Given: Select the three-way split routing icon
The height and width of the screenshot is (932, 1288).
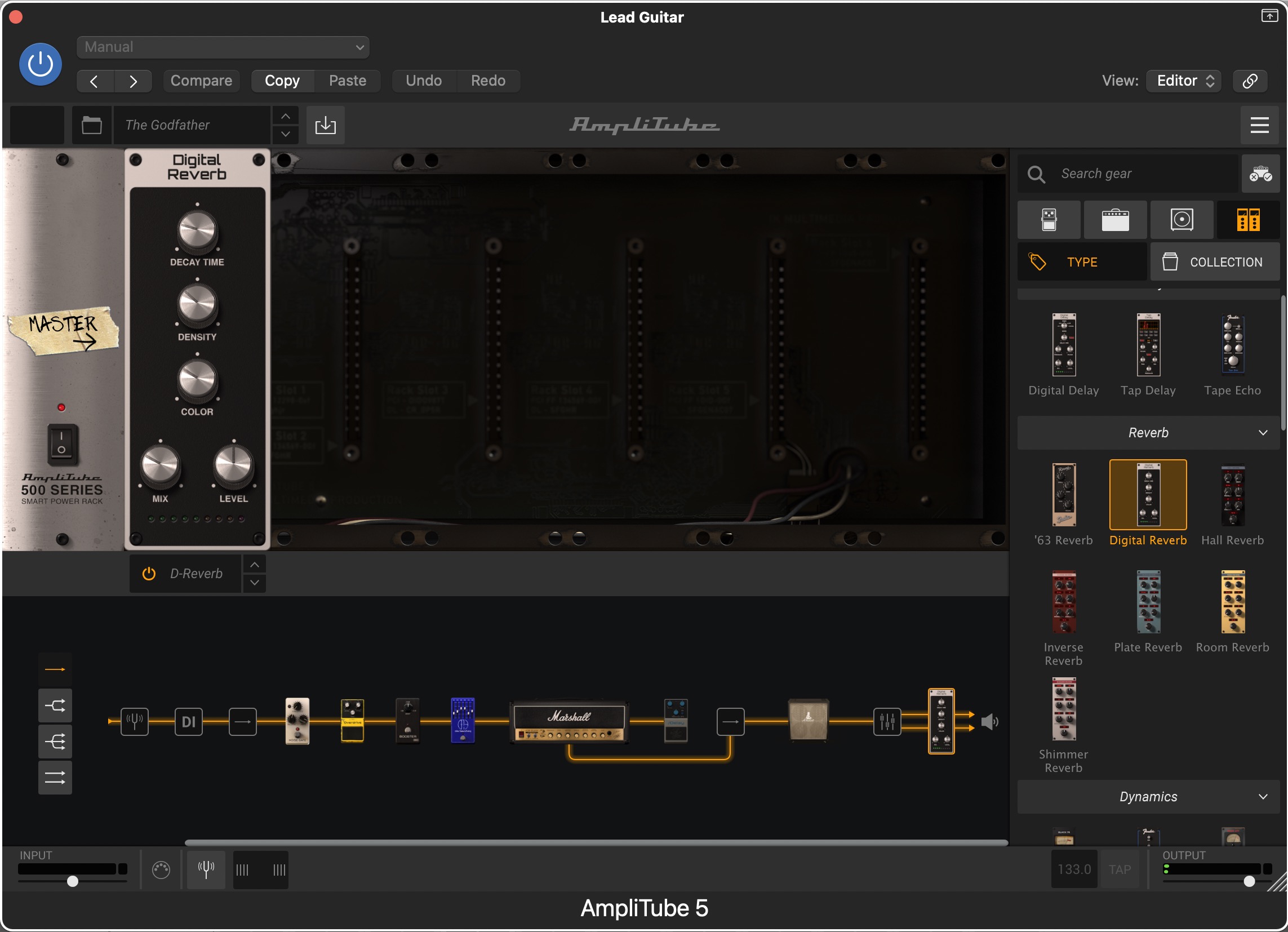Looking at the screenshot, I should (55, 742).
